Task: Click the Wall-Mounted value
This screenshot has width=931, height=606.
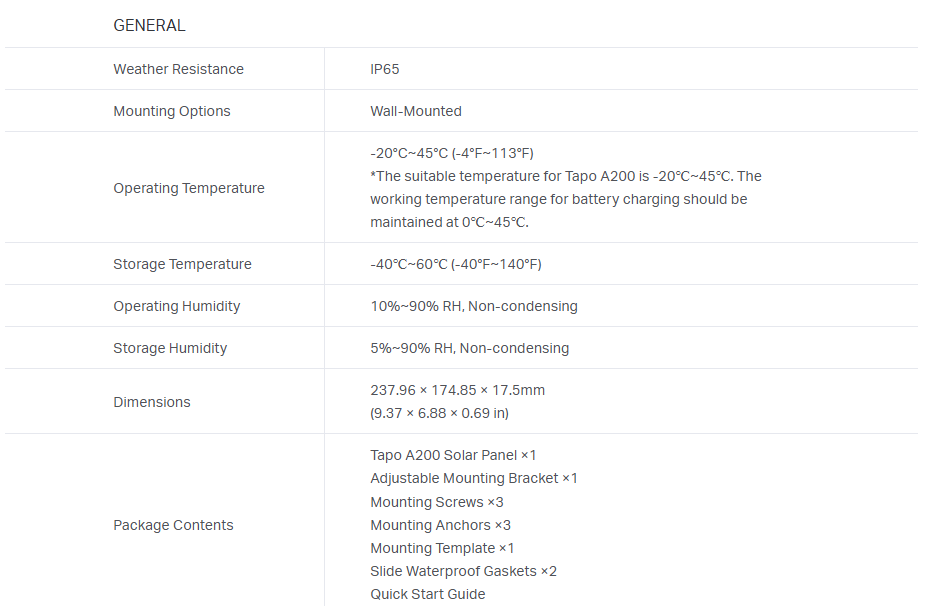Action: 416,111
